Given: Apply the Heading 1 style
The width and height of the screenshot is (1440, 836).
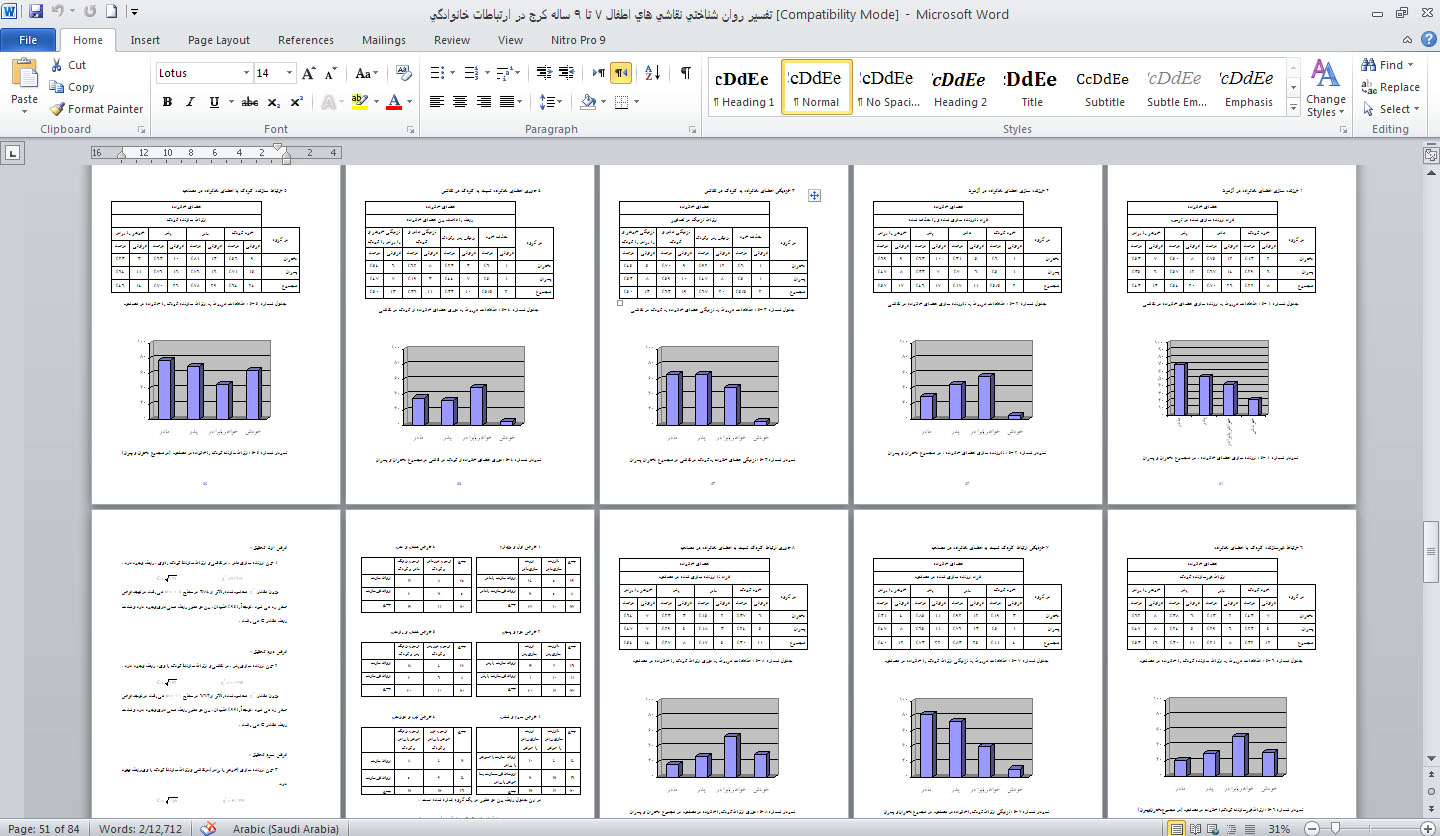Looking at the screenshot, I should click(743, 87).
